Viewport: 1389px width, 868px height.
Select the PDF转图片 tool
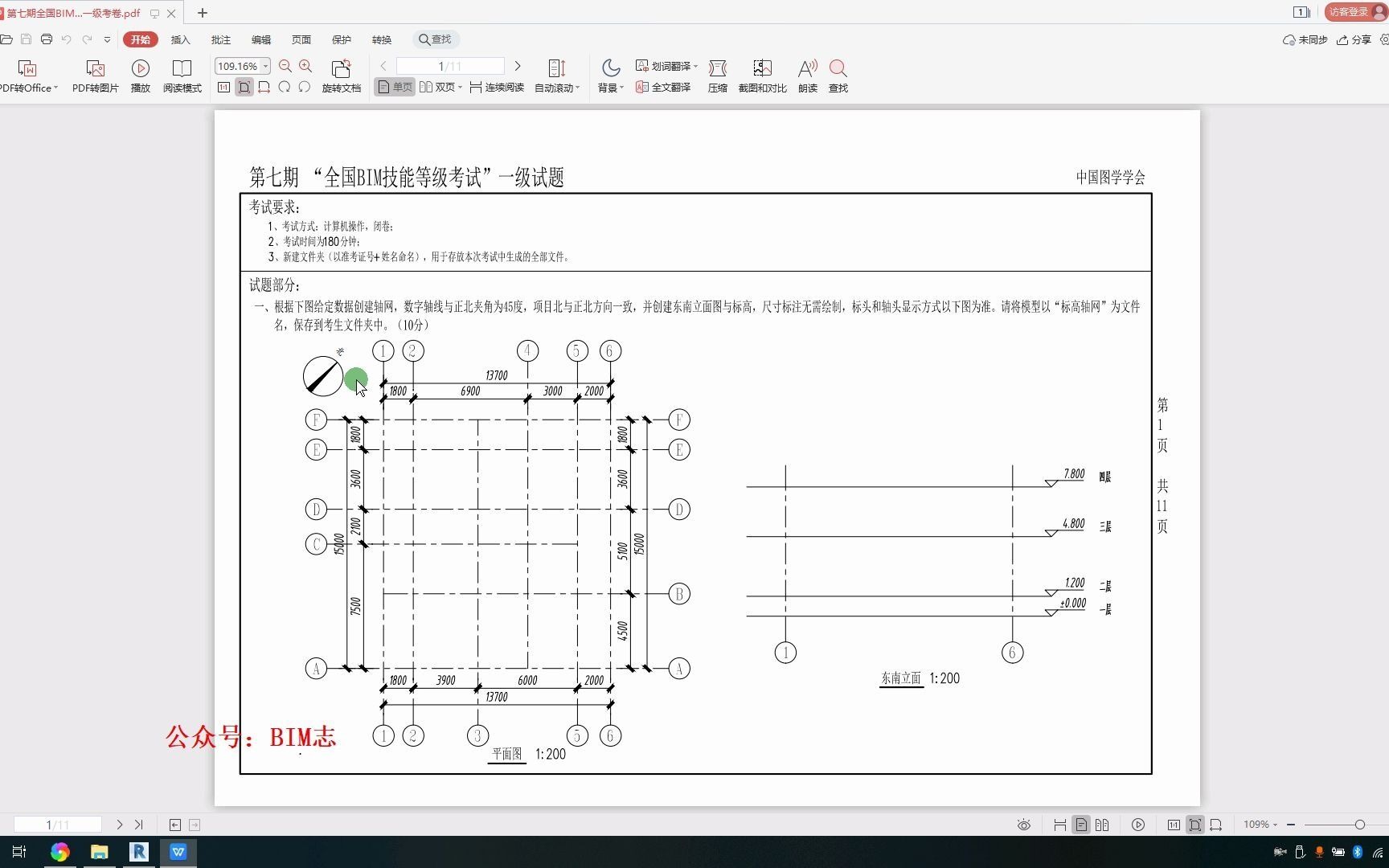coord(96,75)
